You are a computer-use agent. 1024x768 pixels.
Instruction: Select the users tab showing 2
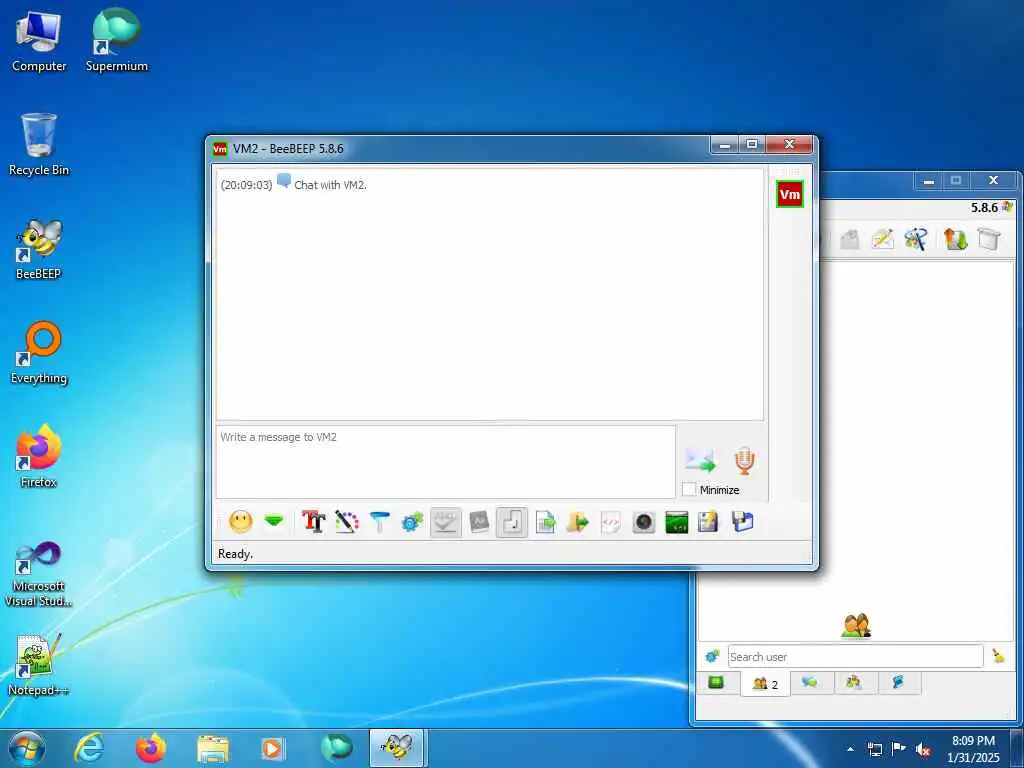pos(765,684)
